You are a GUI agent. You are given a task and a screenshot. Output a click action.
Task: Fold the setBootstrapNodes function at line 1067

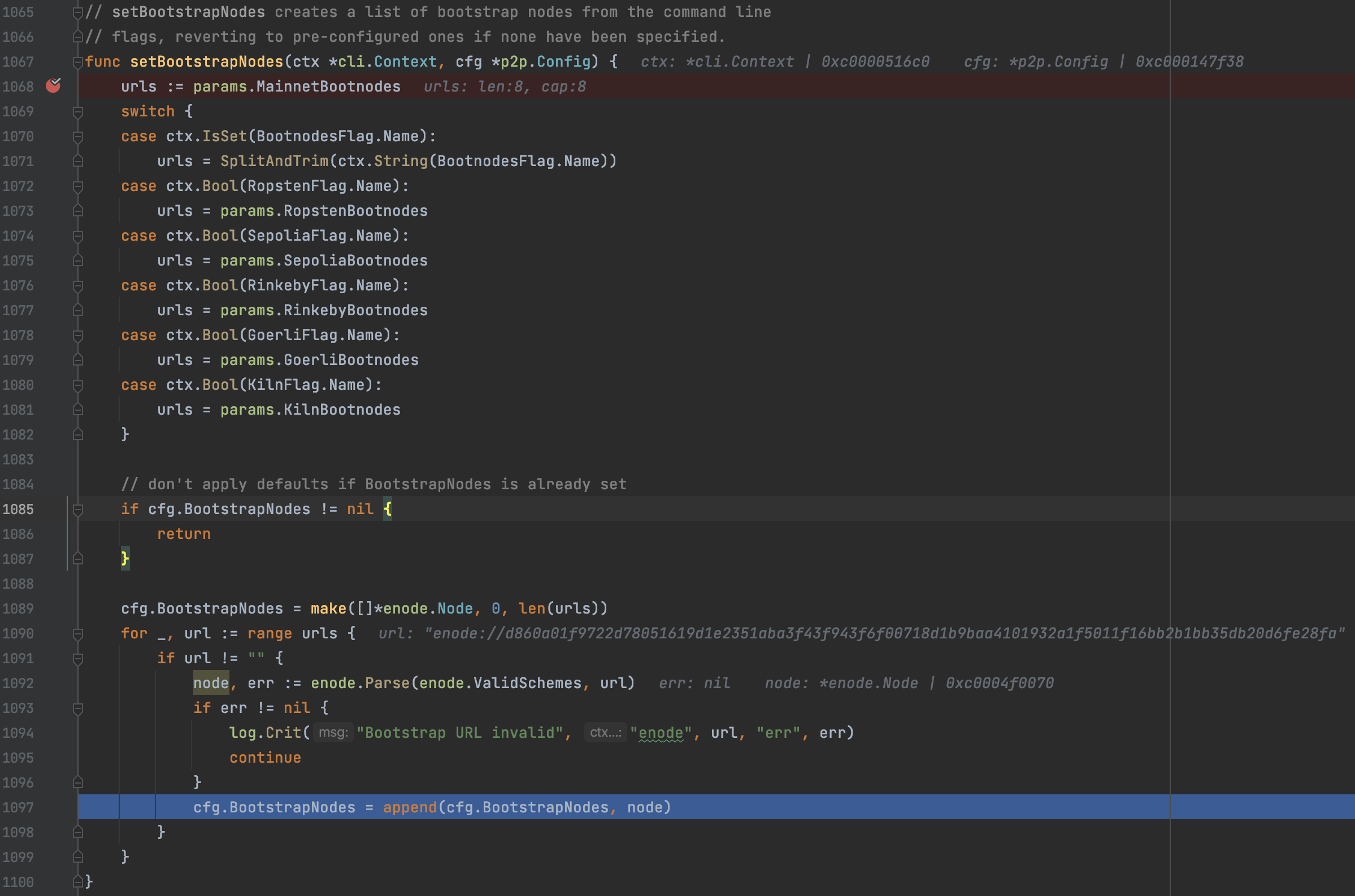pos(79,62)
